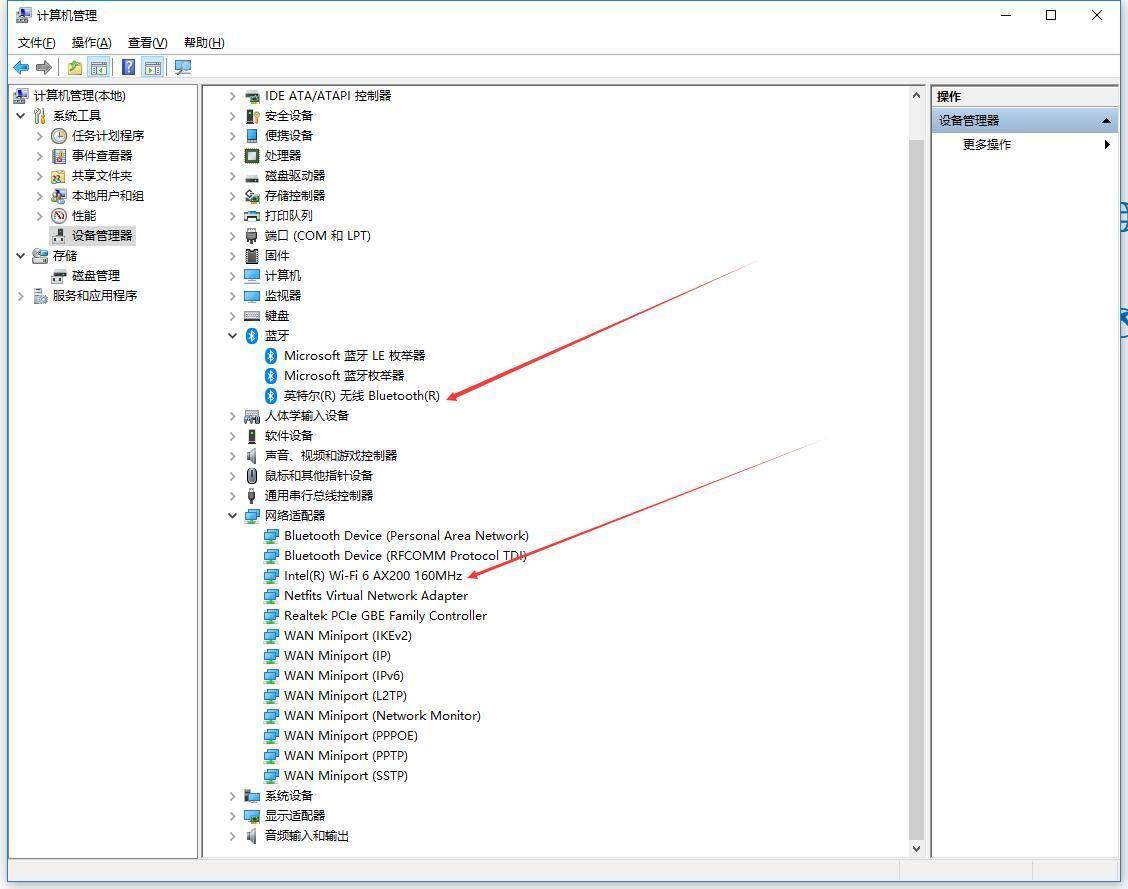Screen dimensions: 1128x889
Task: Toggle the show/hide action pane toolbar icon
Action: (153, 68)
